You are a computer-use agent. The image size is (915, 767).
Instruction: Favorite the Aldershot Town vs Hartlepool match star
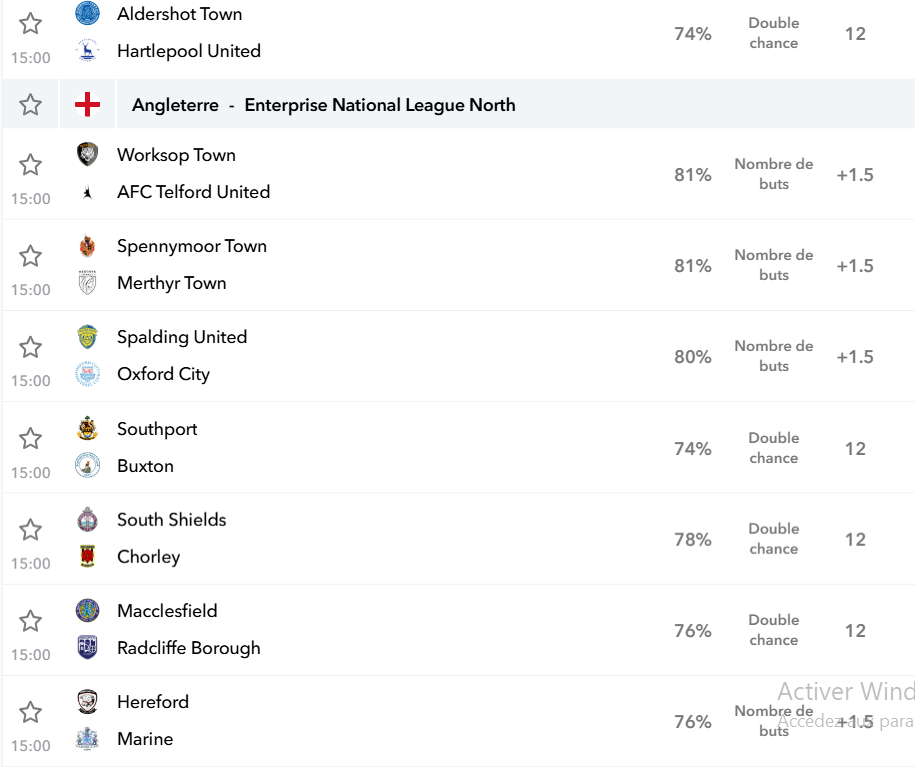pyautogui.click(x=30, y=24)
